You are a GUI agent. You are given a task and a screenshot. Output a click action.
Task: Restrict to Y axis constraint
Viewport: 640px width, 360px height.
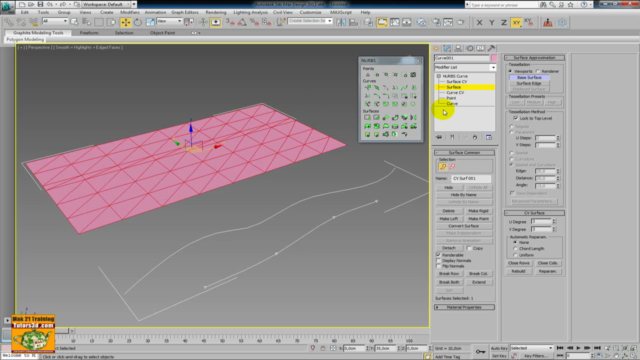[x=492, y=23]
